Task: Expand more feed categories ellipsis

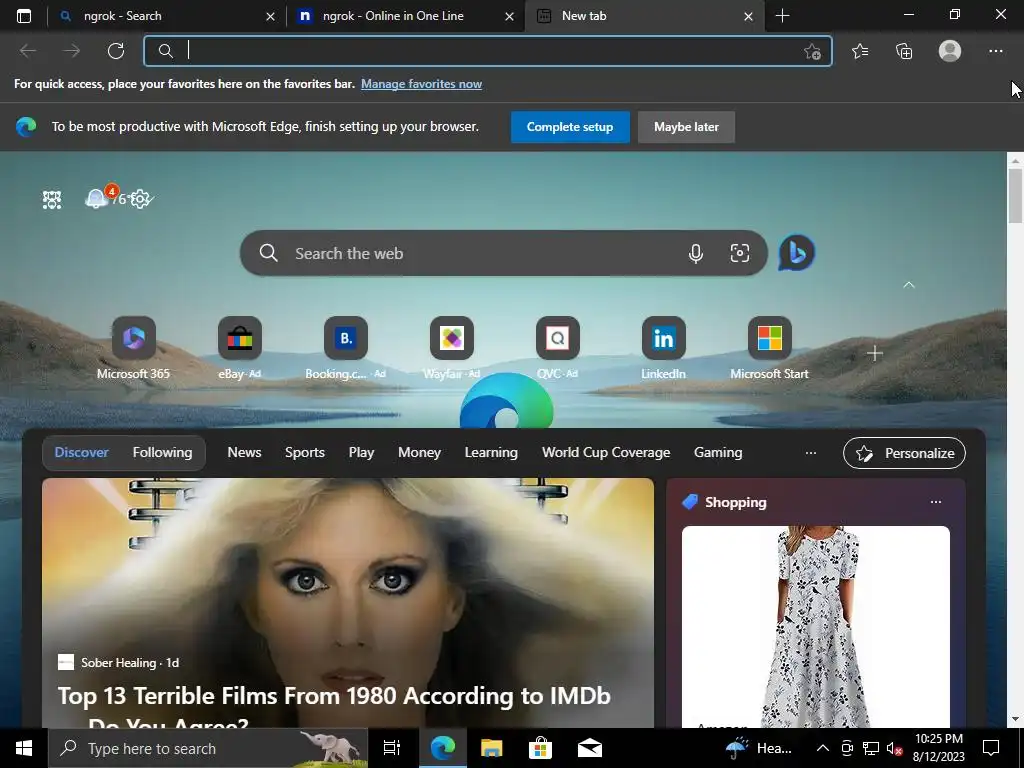Action: pos(810,453)
